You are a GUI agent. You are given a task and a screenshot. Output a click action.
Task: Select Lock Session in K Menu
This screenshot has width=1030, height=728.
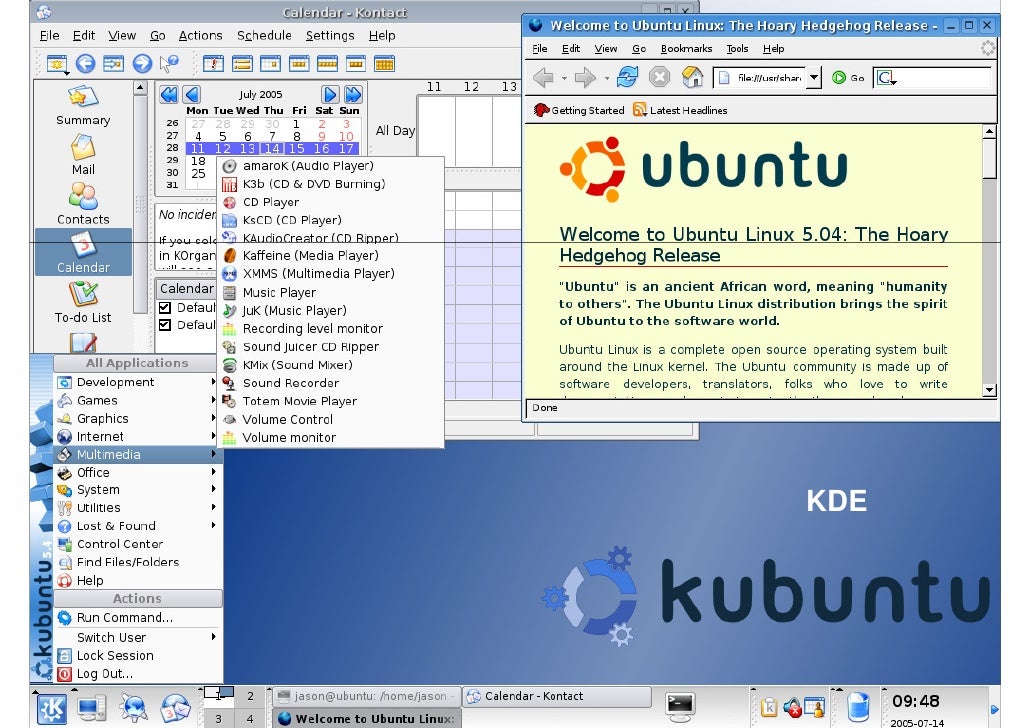pyautogui.click(x=137, y=656)
